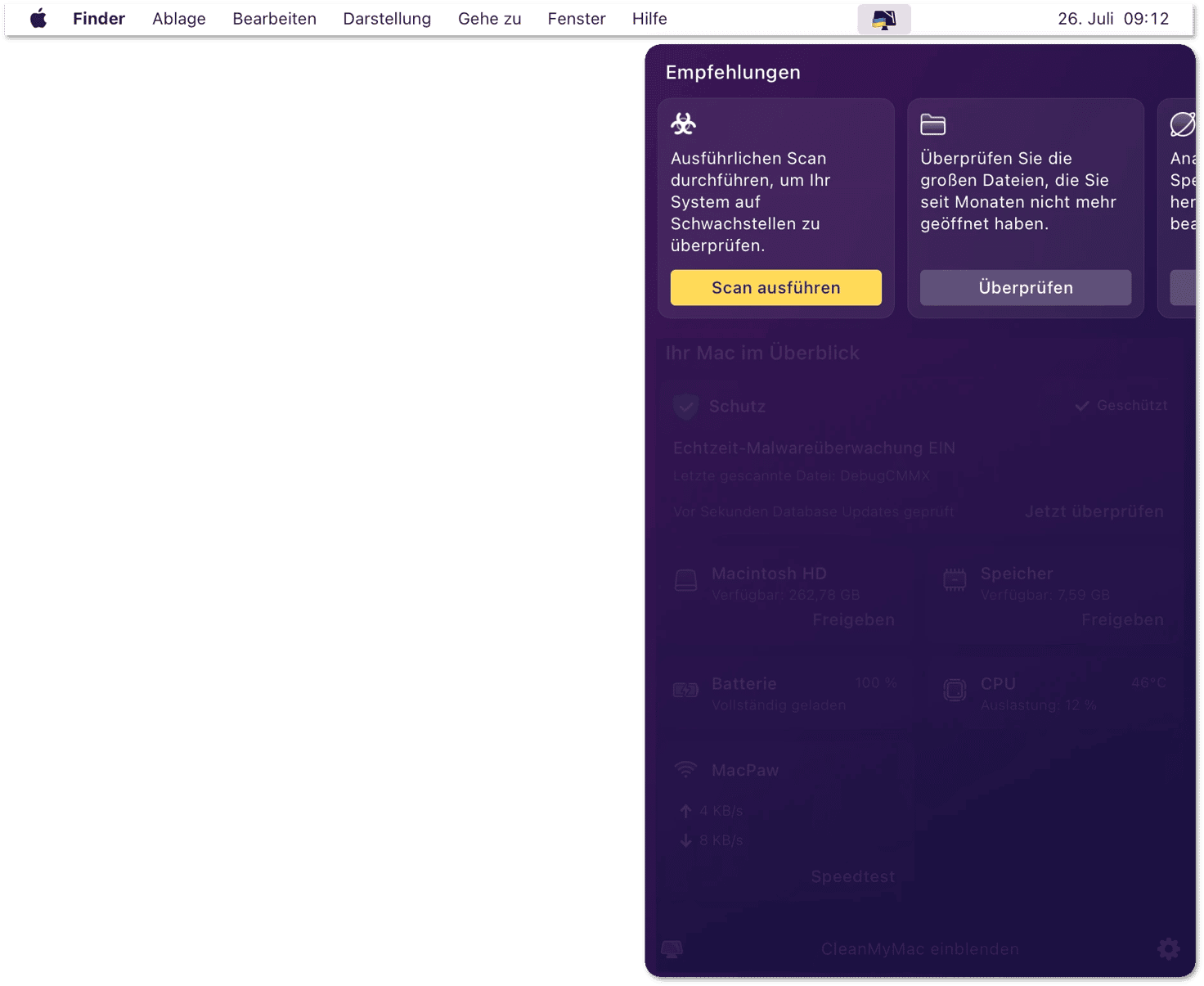
Task: Click the Speedtest button
Action: (x=853, y=876)
